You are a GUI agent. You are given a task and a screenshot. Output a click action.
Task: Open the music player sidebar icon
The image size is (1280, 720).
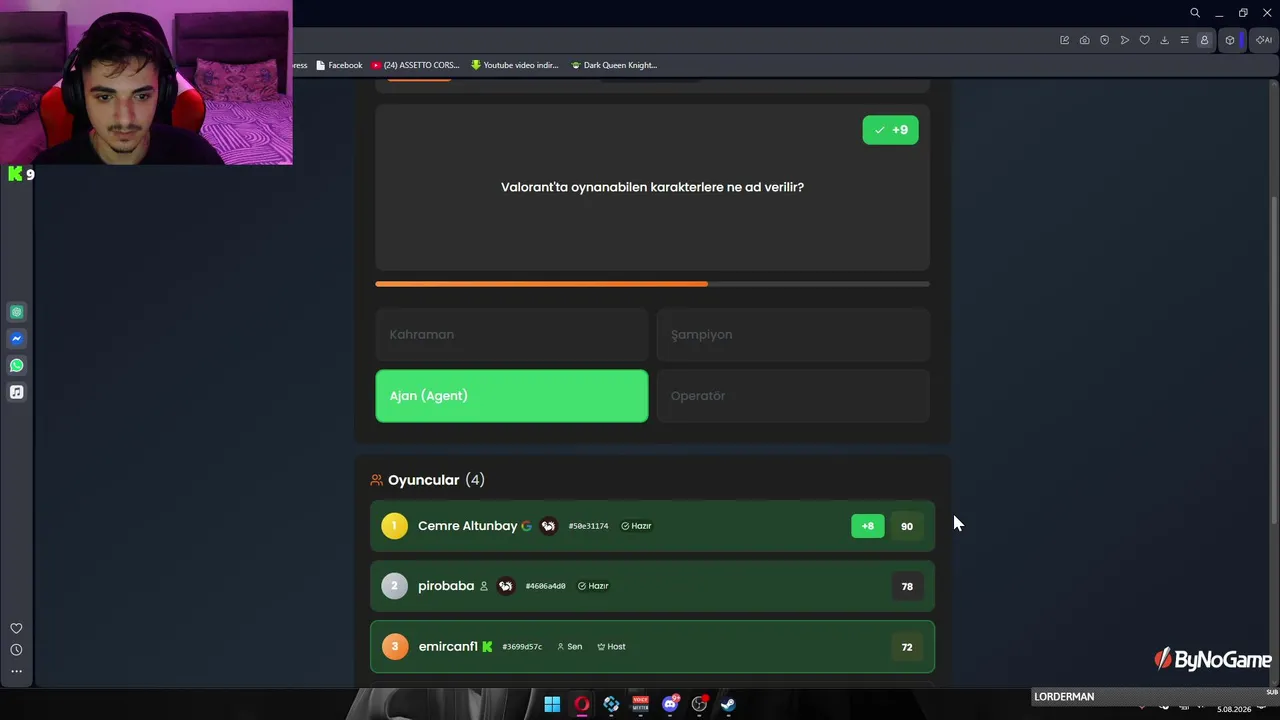[16, 392]
